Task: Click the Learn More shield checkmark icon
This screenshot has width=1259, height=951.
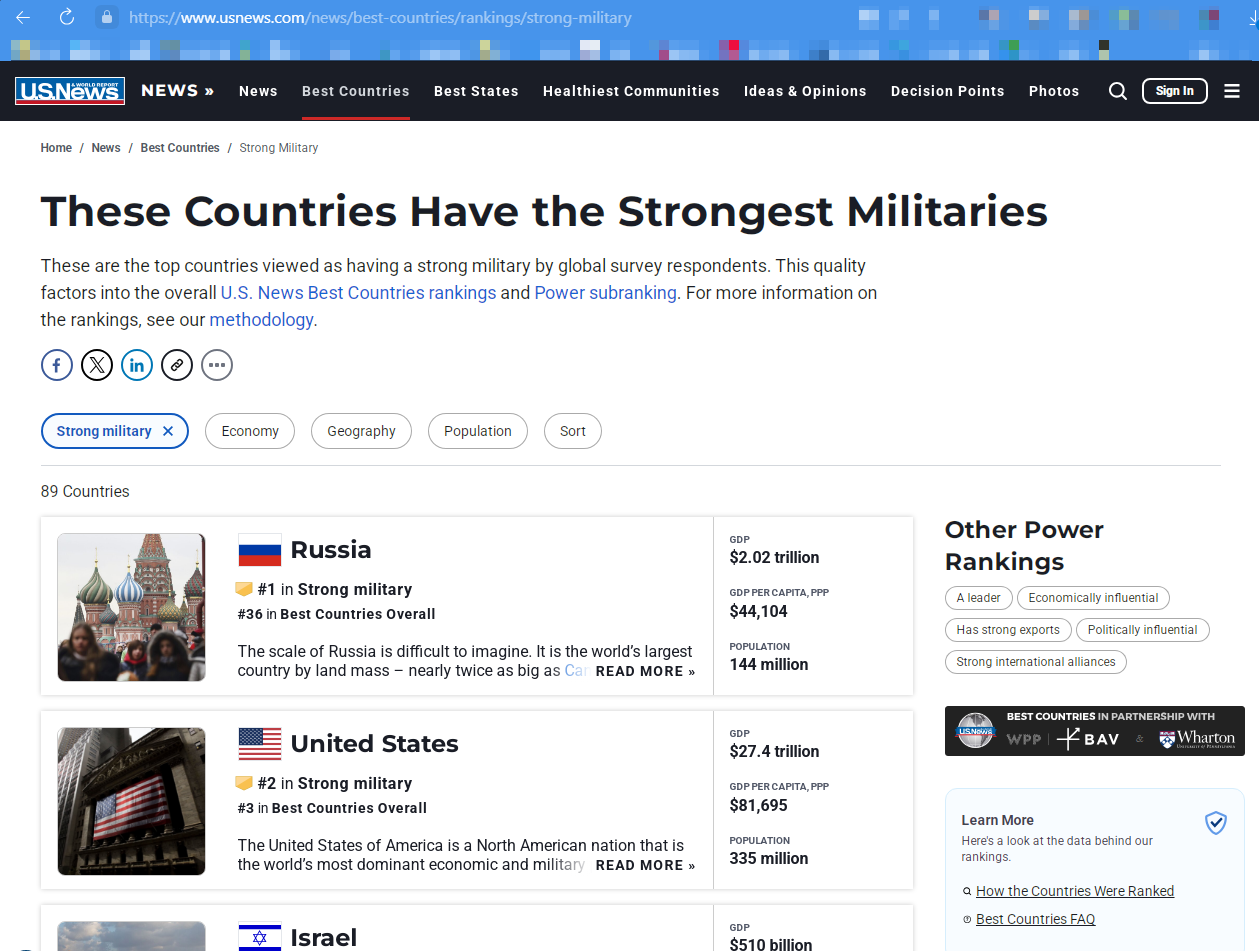Action: click(x=1216, y=823)
